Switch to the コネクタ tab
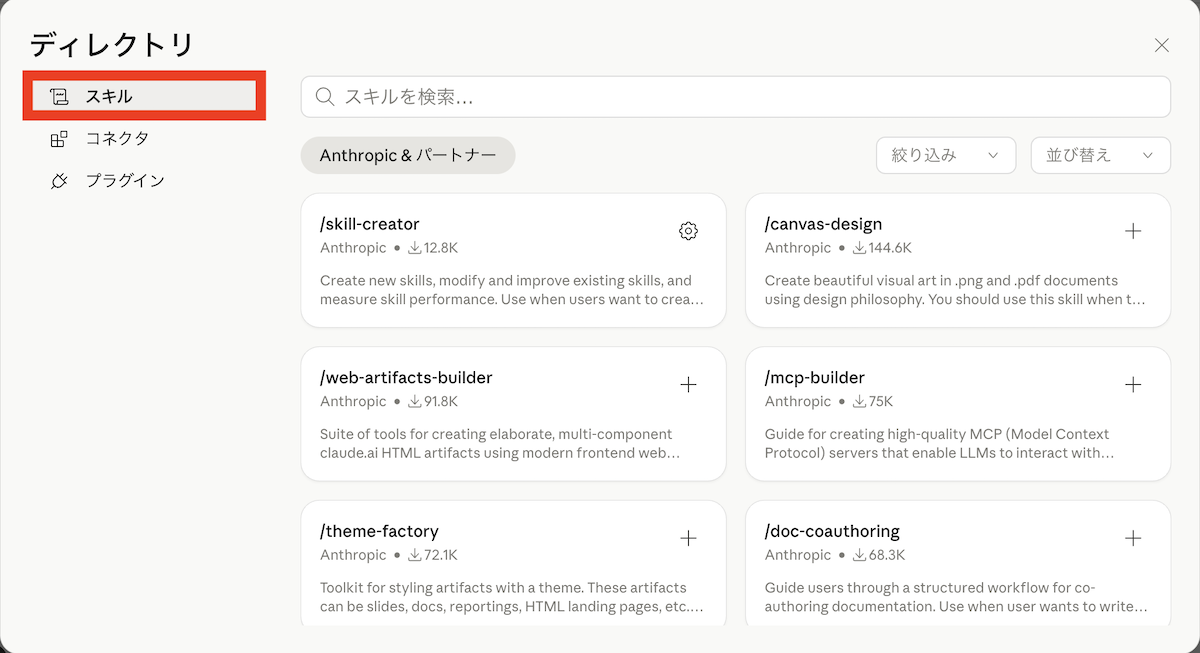 point(117,139)
